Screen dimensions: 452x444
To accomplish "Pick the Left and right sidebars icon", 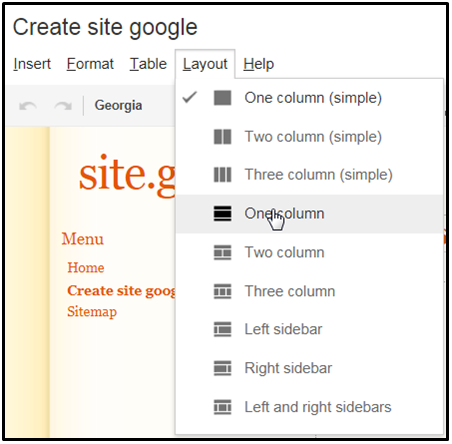I will 222,407.
